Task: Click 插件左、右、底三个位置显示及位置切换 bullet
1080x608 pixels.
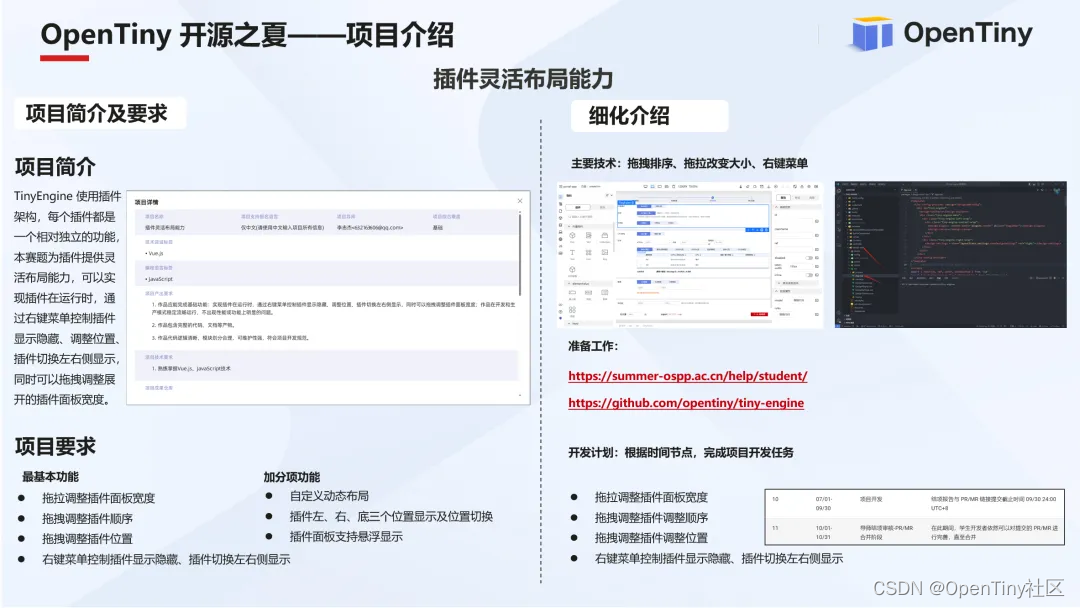Action: point(391,516)
